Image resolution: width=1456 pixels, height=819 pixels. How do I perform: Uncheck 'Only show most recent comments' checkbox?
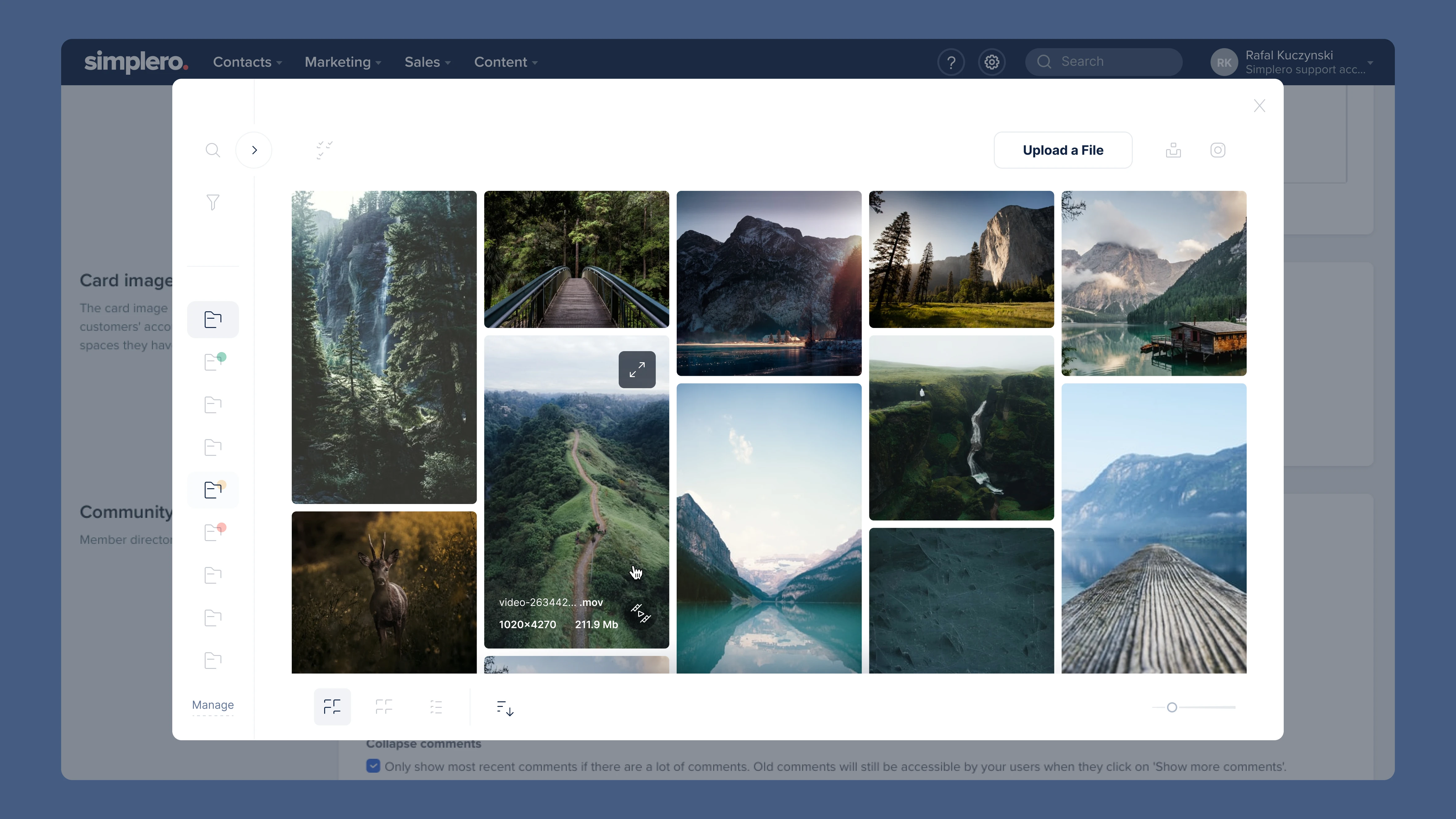pos(373,766)
